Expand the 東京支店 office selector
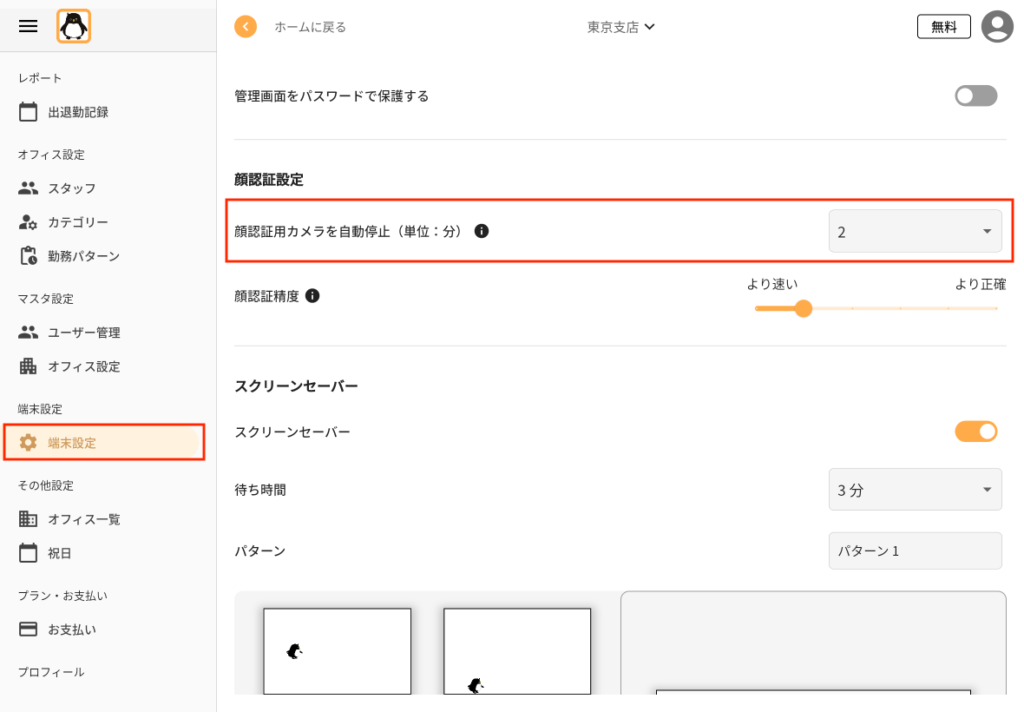Image resolution: width=1024 pixels, height=712 pixels. click(x=620, y=27)
